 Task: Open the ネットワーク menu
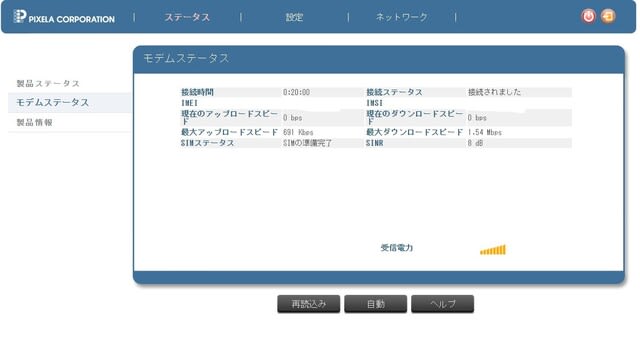402,17
